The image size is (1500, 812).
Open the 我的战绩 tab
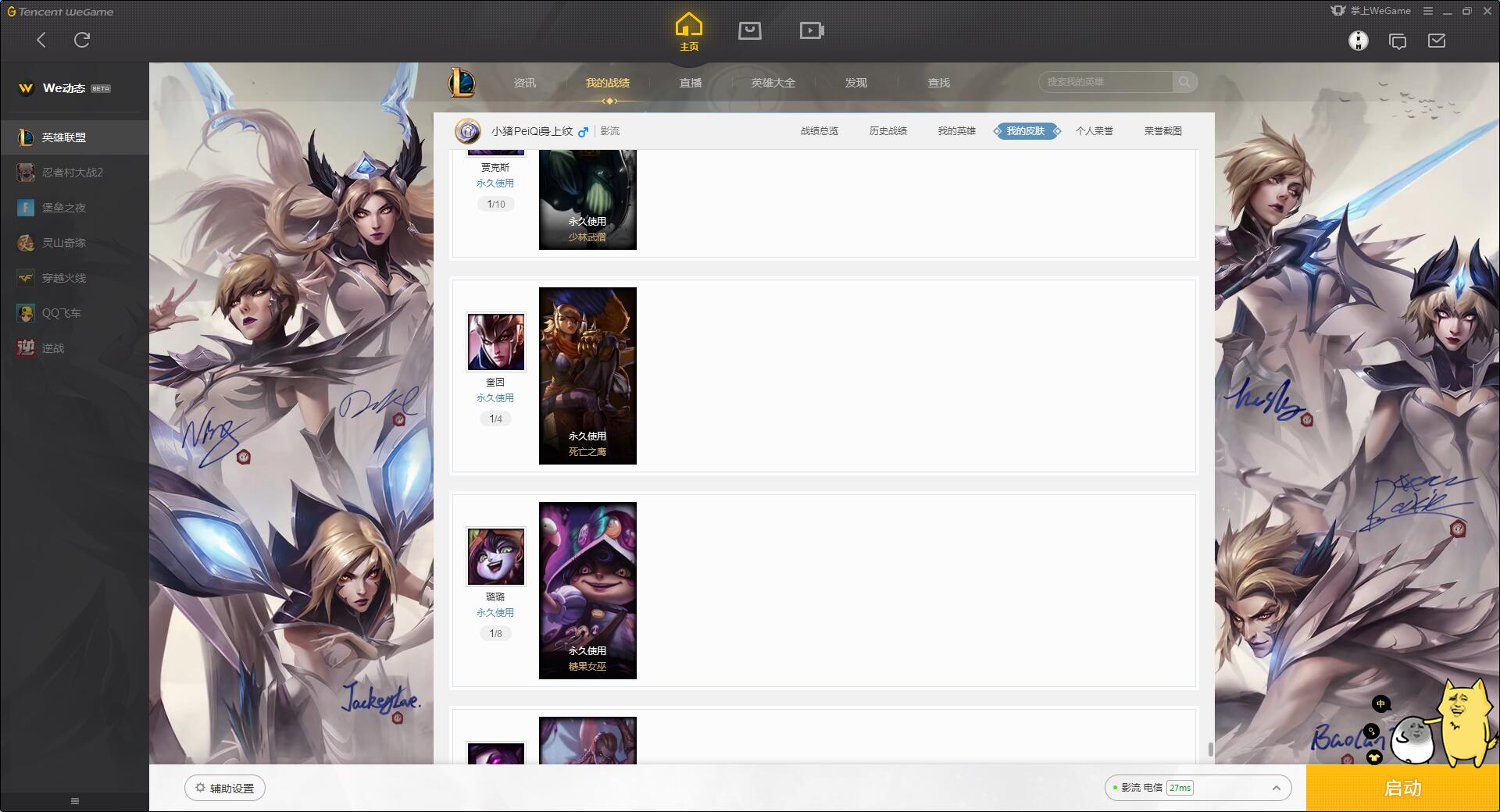(608, 83)
